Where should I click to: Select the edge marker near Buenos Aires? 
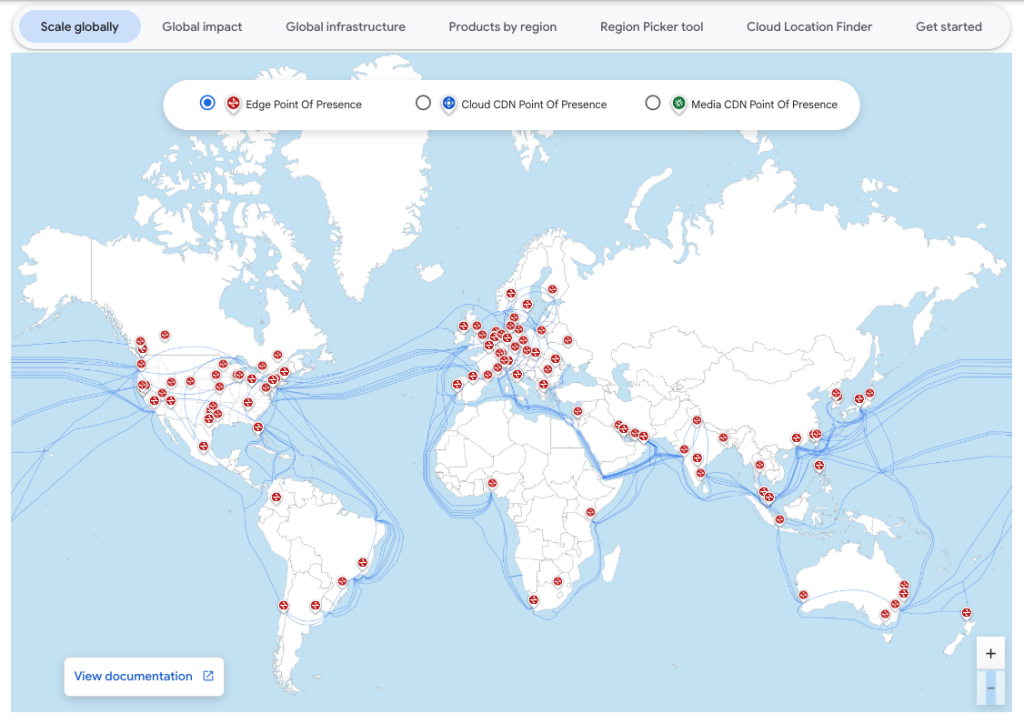coord(315,606)
